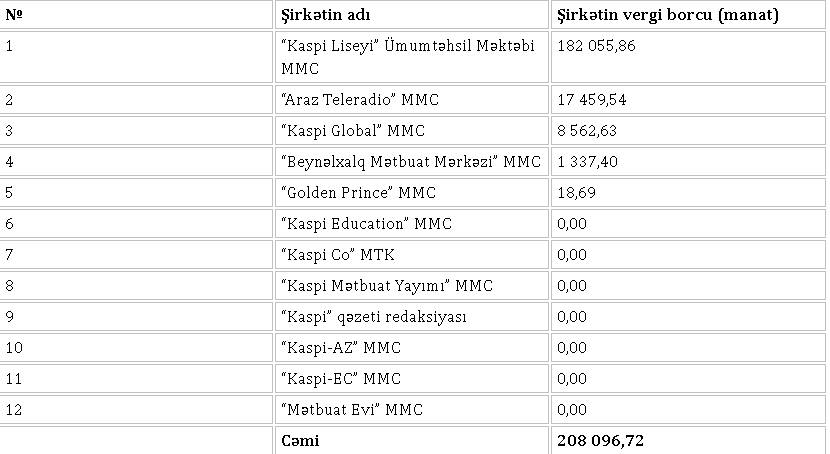Image resolution: width=830 pixels, height=454 pixels.
Task: Click the 18,69 debt value
Action: coord(576,193)
